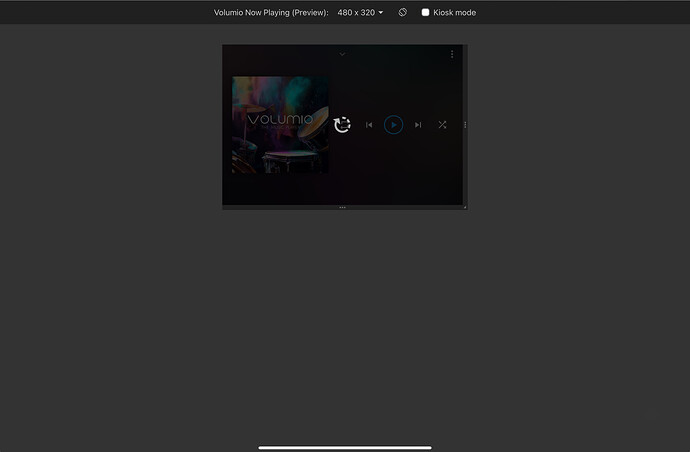Skip to the previous track
Screen dimensions: 690x452
[x=369, y=125]
